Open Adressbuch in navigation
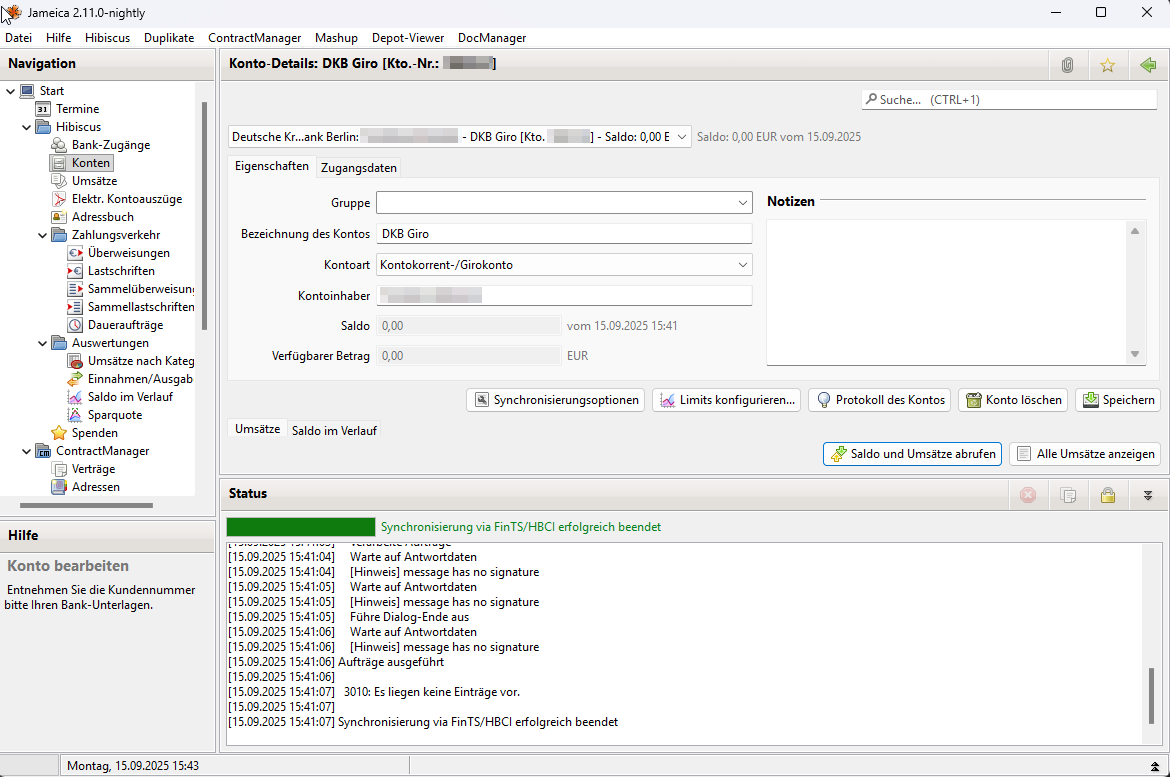 pyautogui.click(x=102, y=216)
